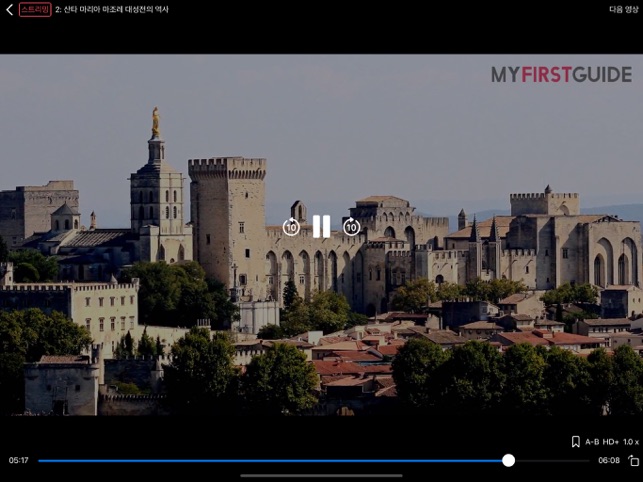Pause the video playback
Screen dimensions: 643x482
(x=322, y=226)
